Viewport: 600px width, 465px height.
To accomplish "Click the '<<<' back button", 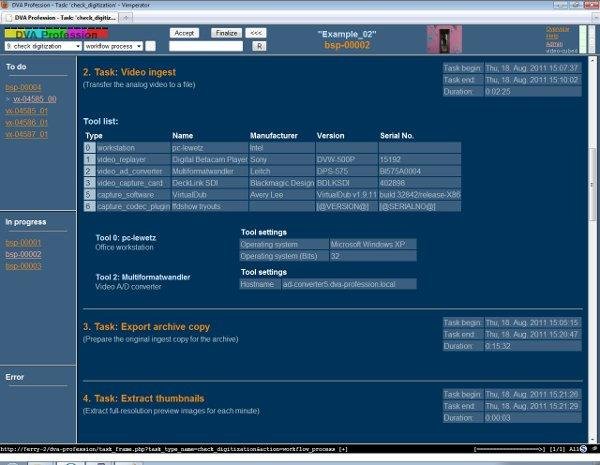I will tap(257, 33).
